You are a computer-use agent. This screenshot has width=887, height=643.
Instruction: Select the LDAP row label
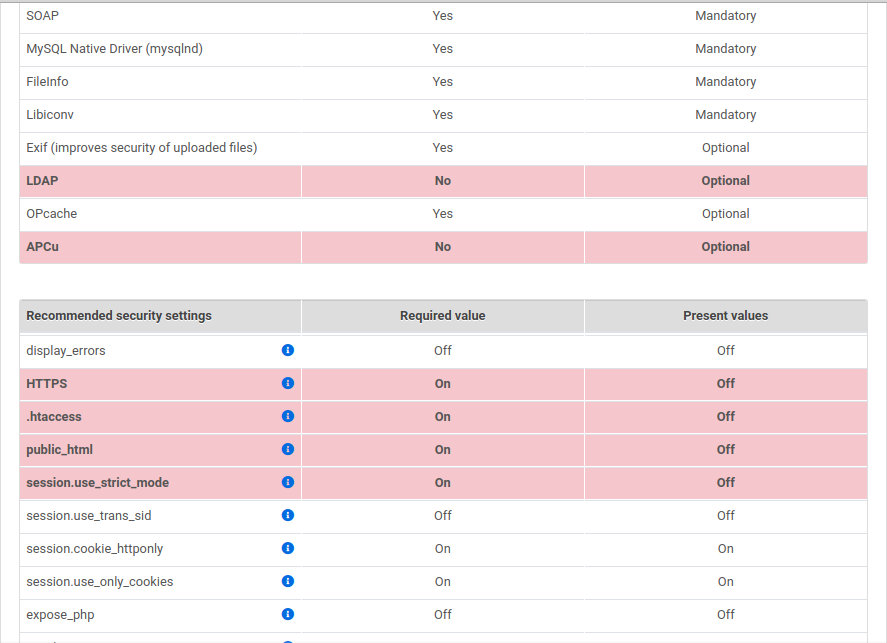[x=42, y=181]
